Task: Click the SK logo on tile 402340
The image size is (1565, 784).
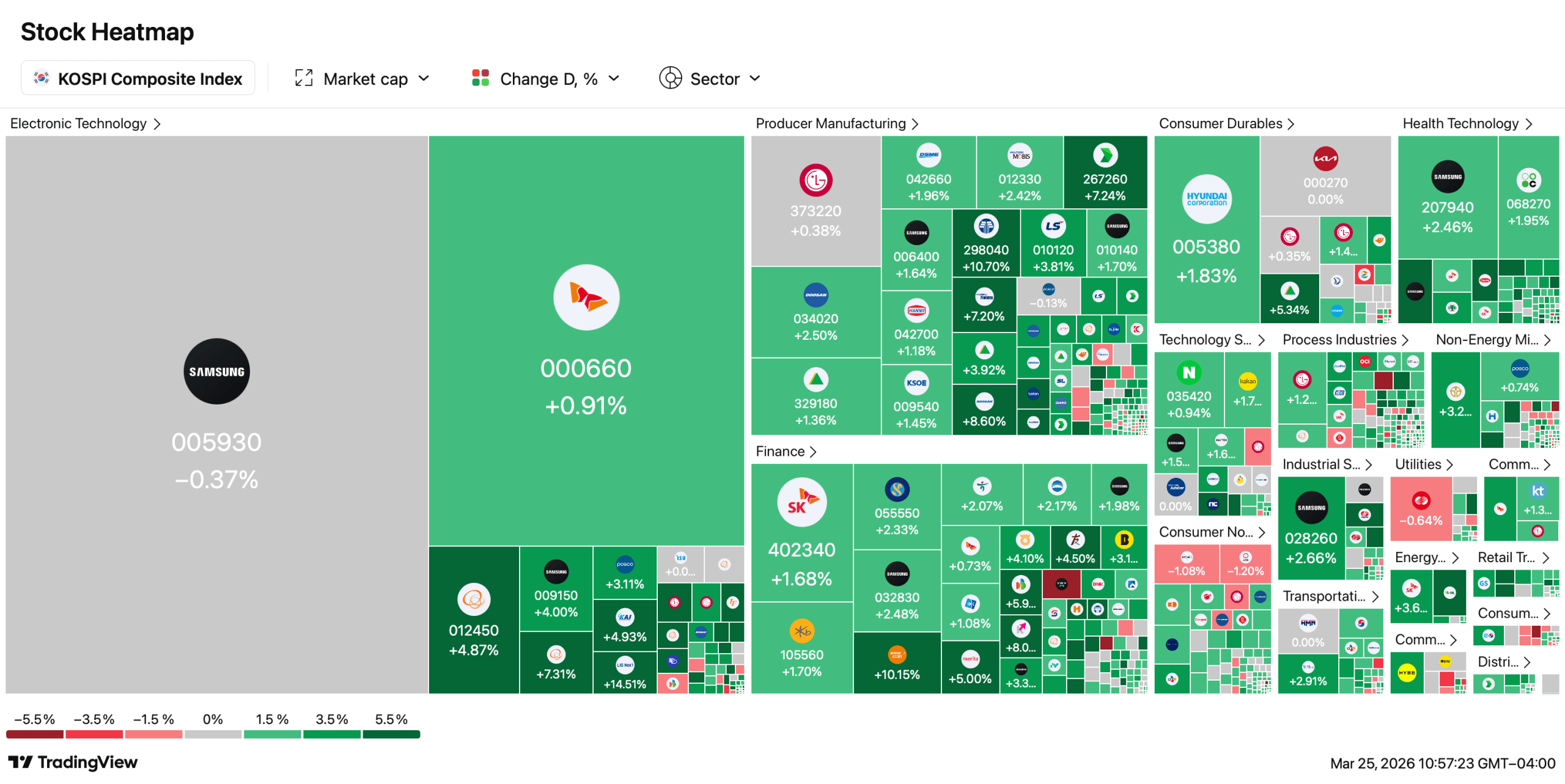Action: coord(801,502)
